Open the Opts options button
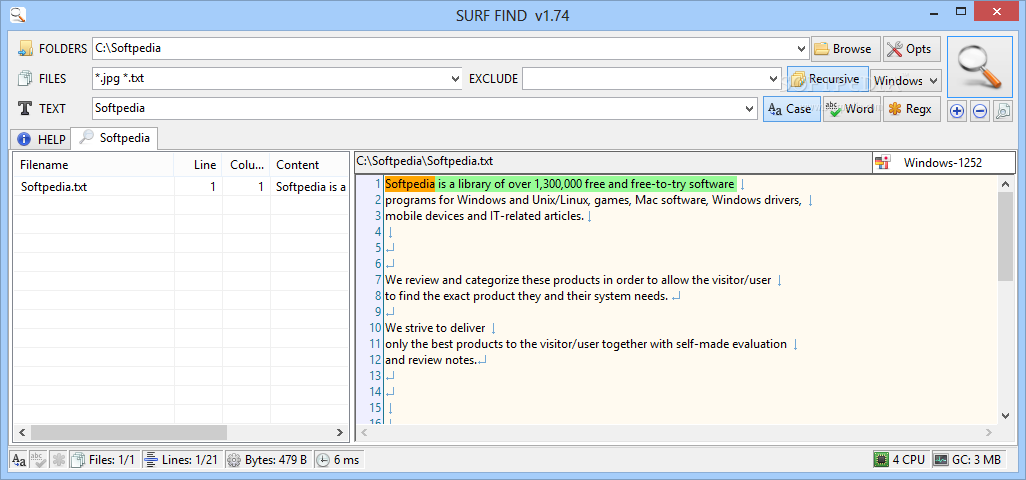The image size is (1026, 480). click(911, 49)
